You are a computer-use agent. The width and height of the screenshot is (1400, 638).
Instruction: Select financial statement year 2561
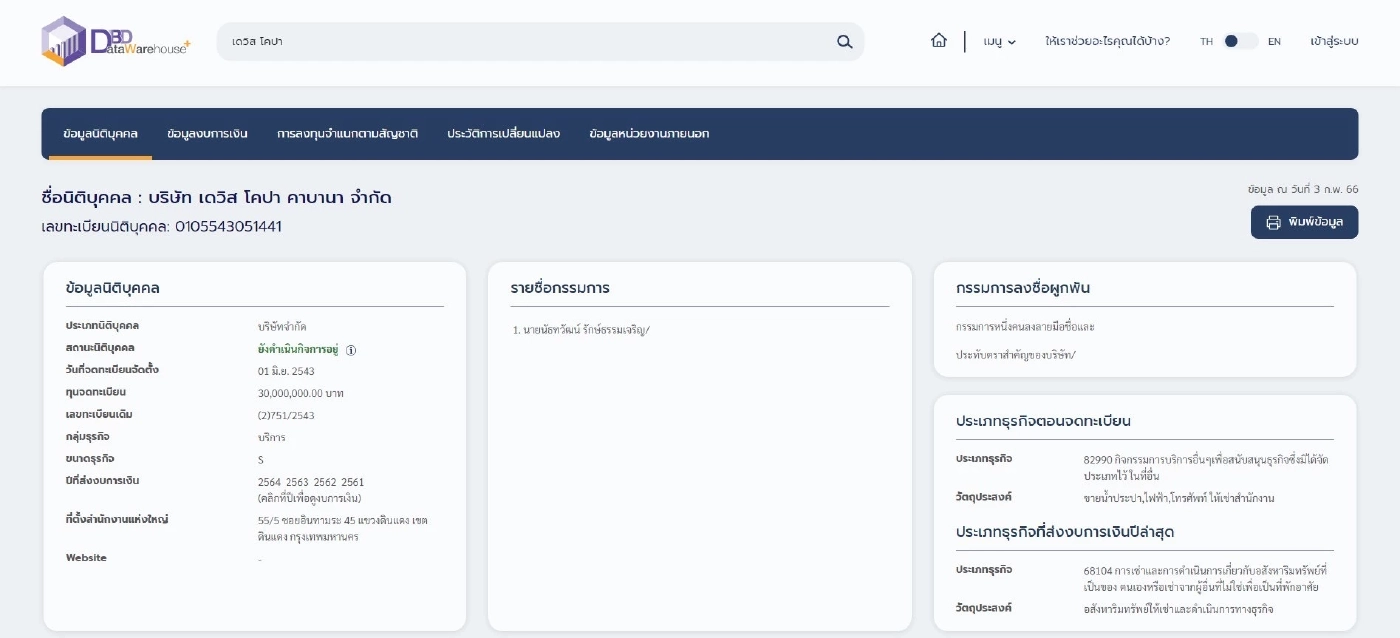click(353, 482)
